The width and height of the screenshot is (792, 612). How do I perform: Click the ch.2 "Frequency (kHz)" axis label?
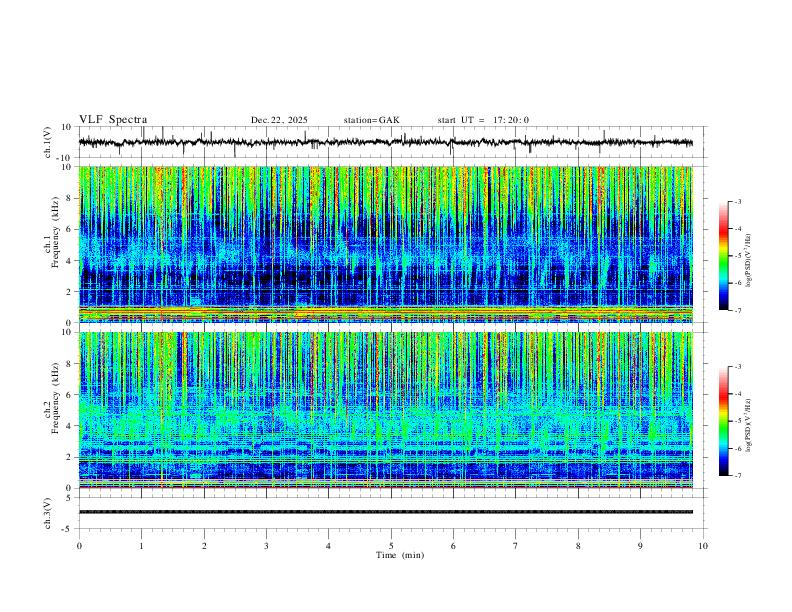point(56,398)
